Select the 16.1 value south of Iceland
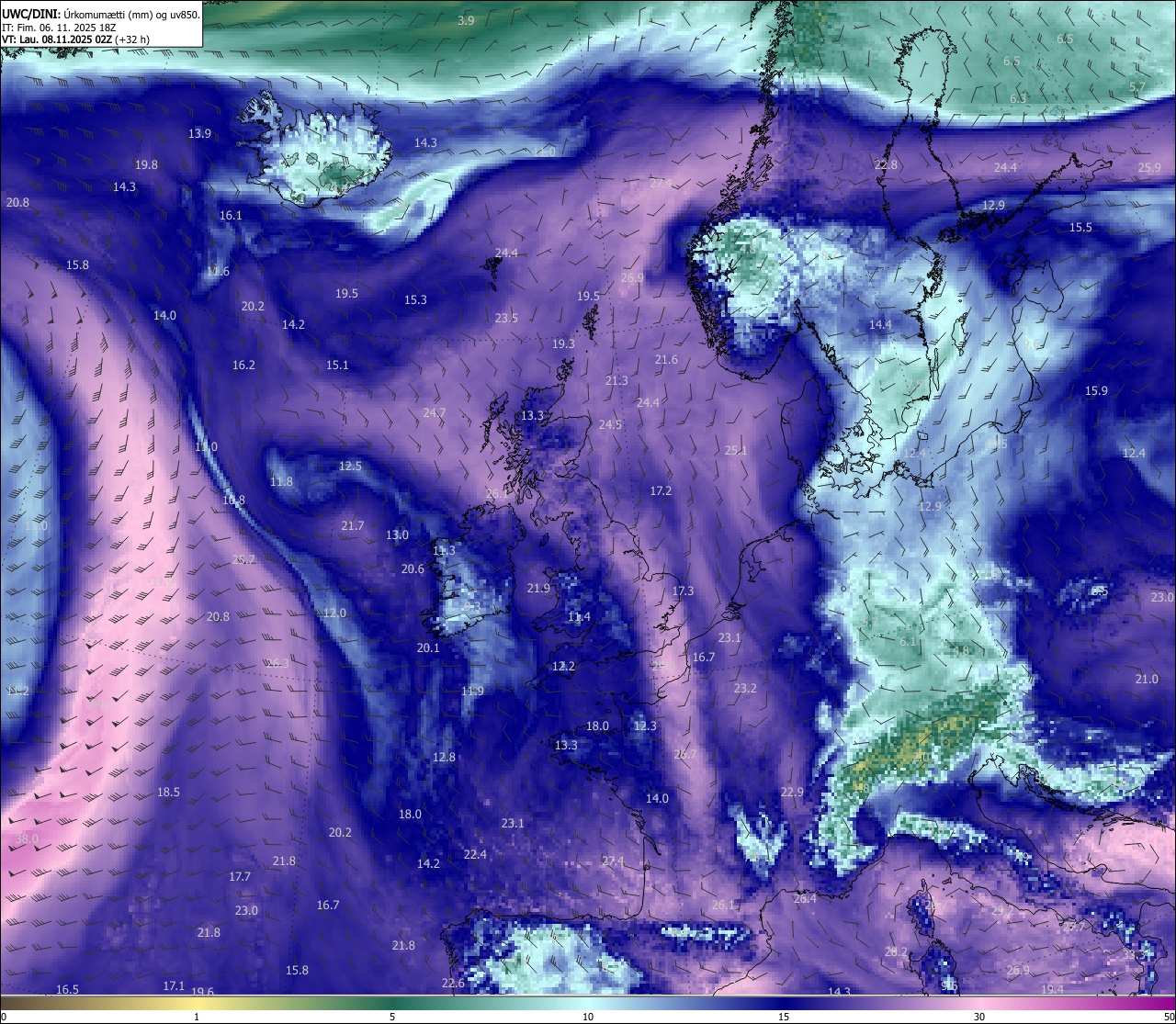 click(x=231, y=215)
